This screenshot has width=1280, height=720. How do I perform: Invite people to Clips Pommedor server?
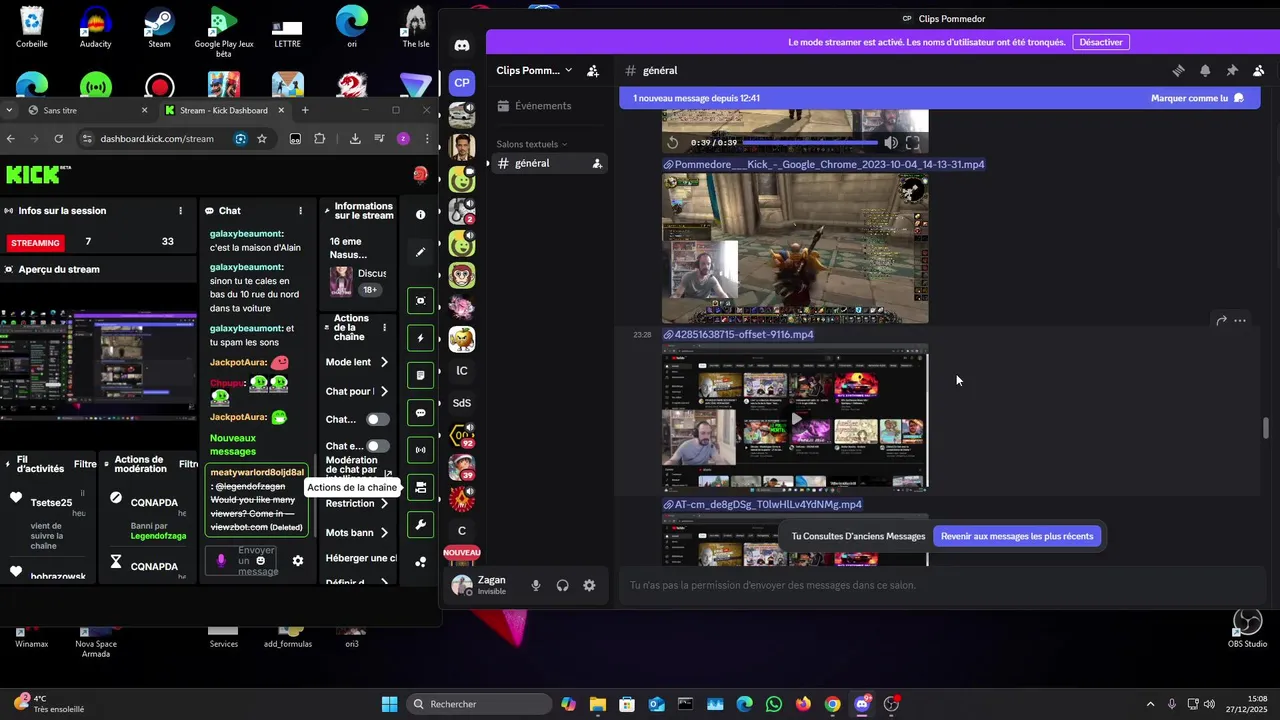(593, 71)
